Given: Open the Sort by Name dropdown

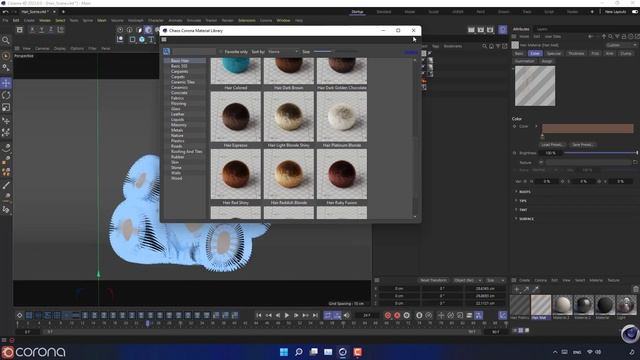Looking at the screenshot, I should 283,52.
